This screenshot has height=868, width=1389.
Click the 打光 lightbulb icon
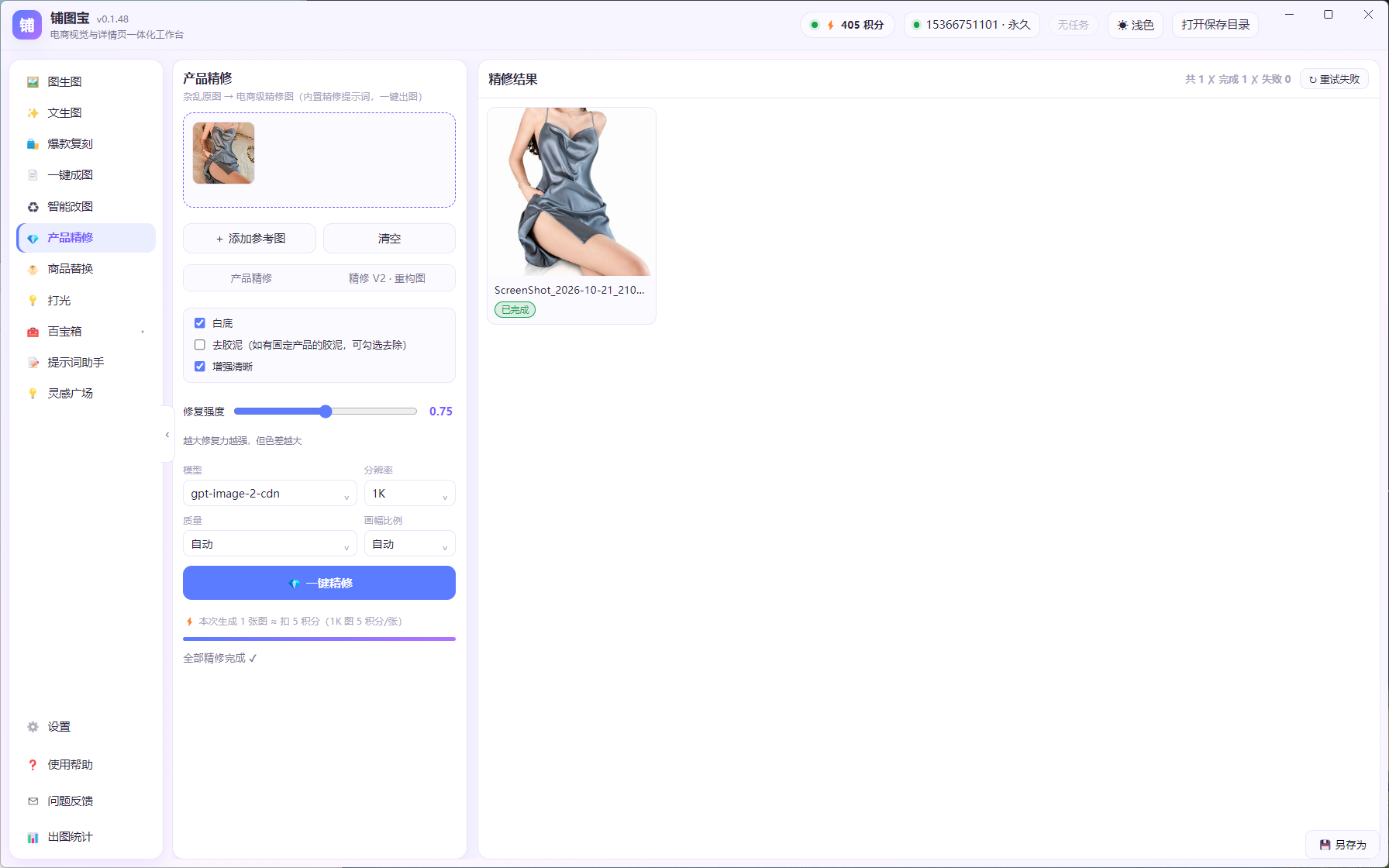[x=33, y=301]
